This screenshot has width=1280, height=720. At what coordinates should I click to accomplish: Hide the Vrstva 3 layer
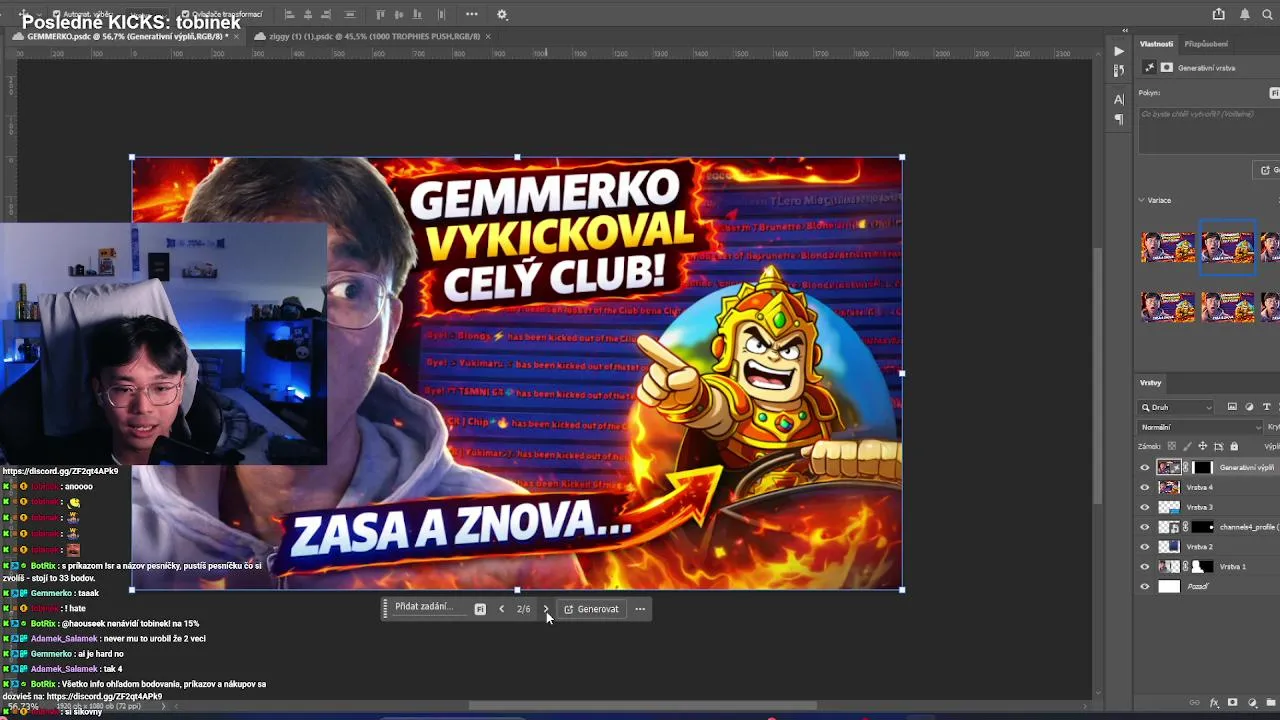point(1145,507)
